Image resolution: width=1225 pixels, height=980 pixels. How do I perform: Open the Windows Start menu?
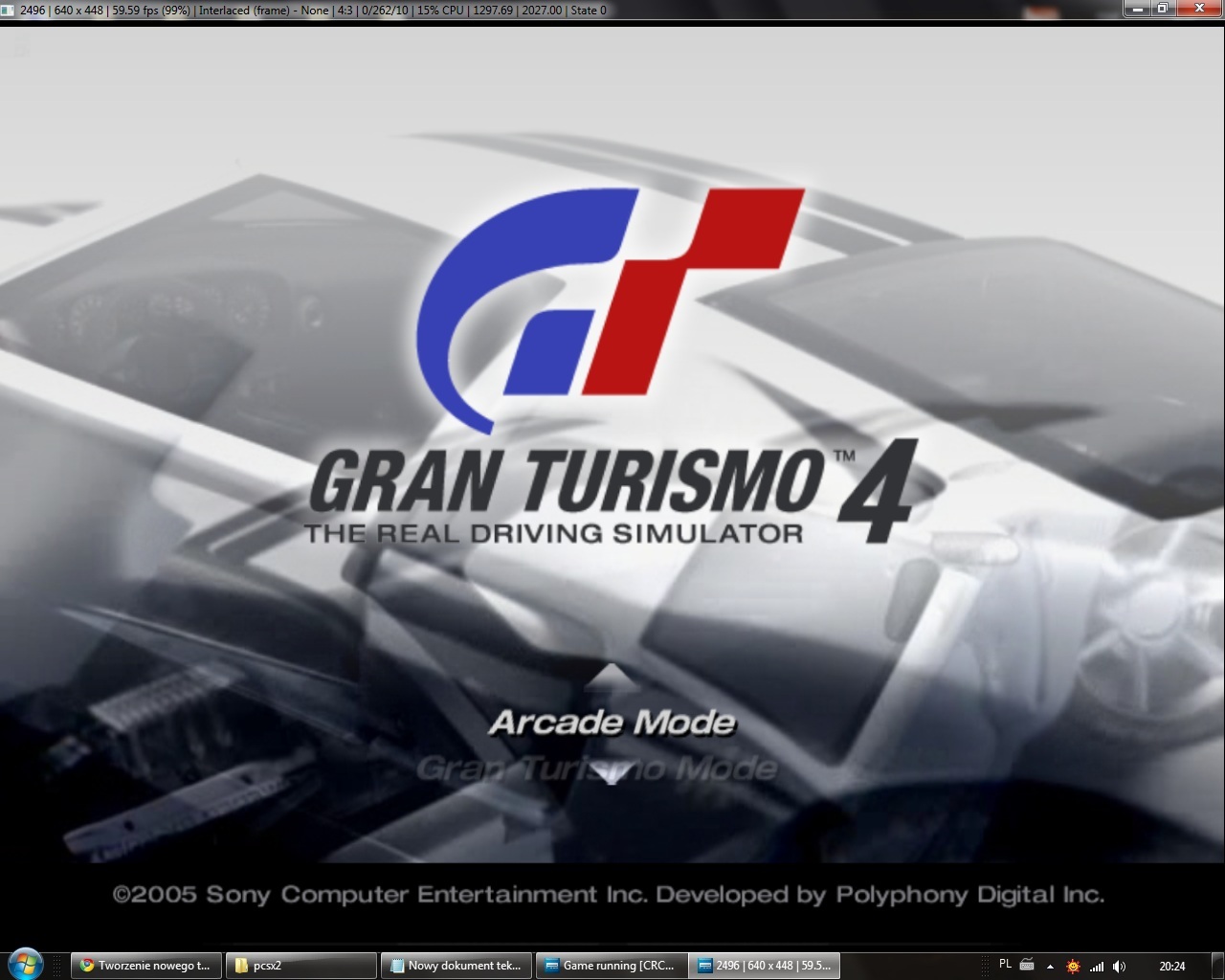point(25,964)
